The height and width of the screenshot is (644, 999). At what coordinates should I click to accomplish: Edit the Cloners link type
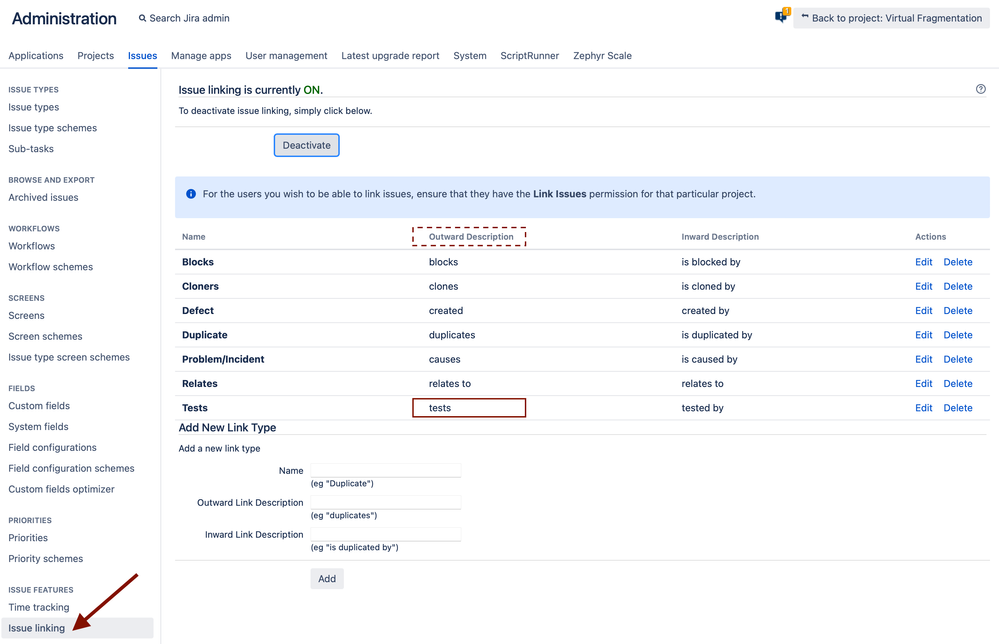[923, 286]
